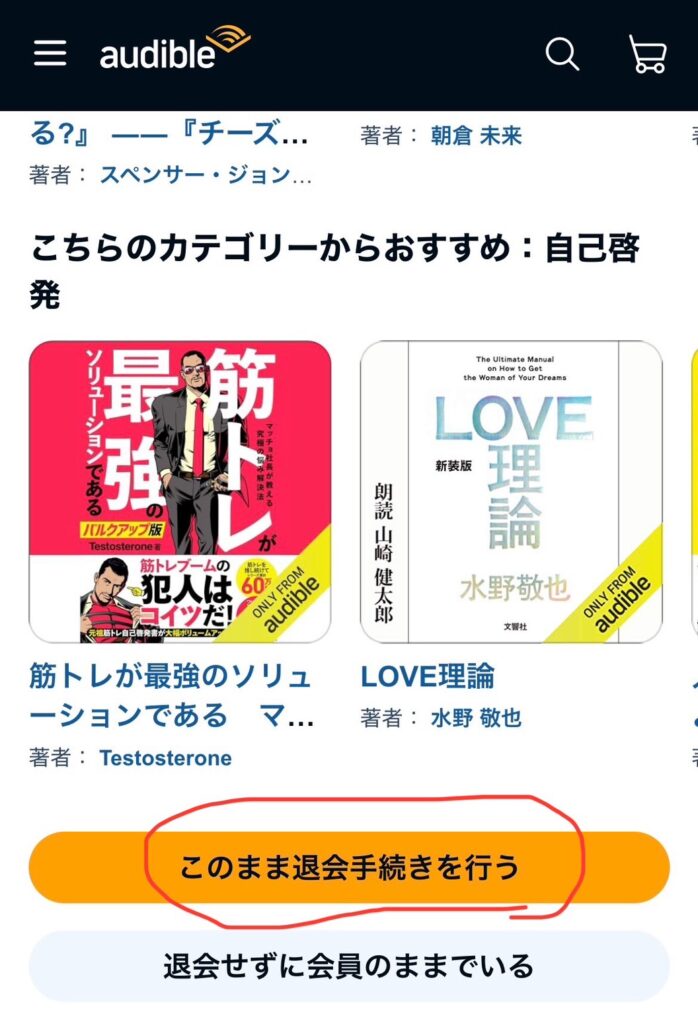Screen dimensions: 698x1024
Task: Tap the Audible logo
Action: pos(175,48)
